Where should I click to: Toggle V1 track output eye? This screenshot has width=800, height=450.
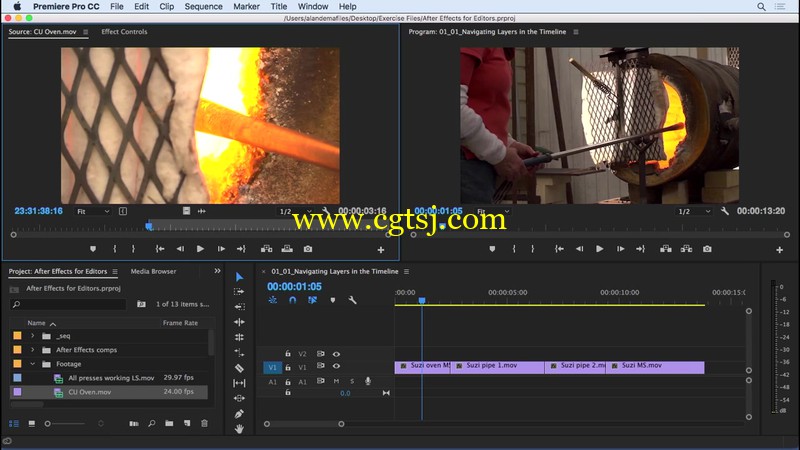336,366
